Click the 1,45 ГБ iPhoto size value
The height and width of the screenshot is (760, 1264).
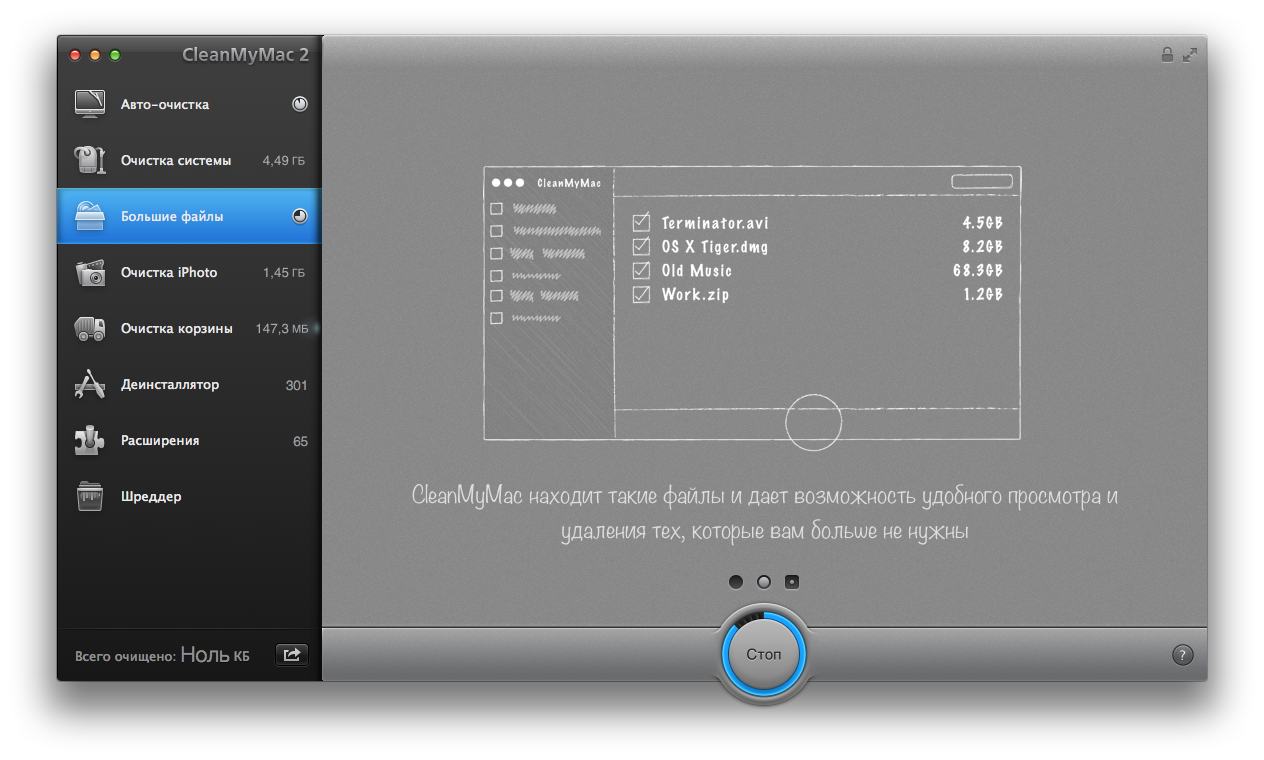284,272
